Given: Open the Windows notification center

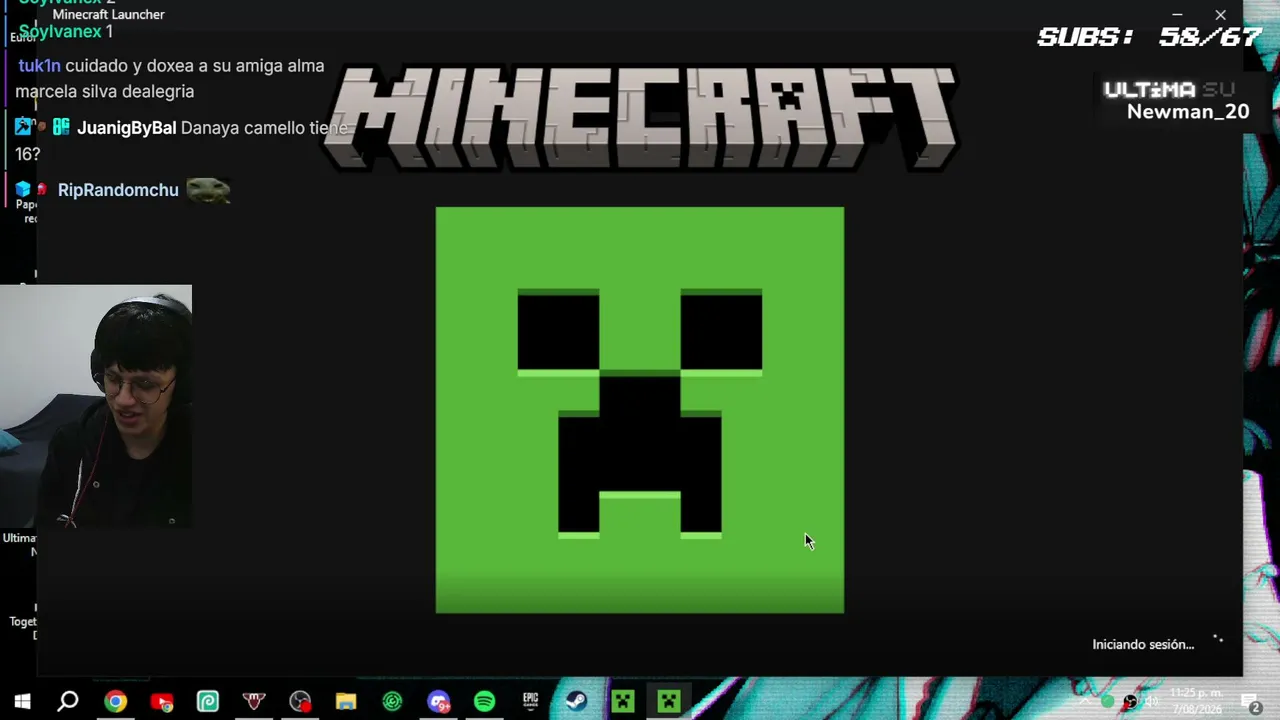Looking at the screenshot, I should click(x=1251, y=702).
